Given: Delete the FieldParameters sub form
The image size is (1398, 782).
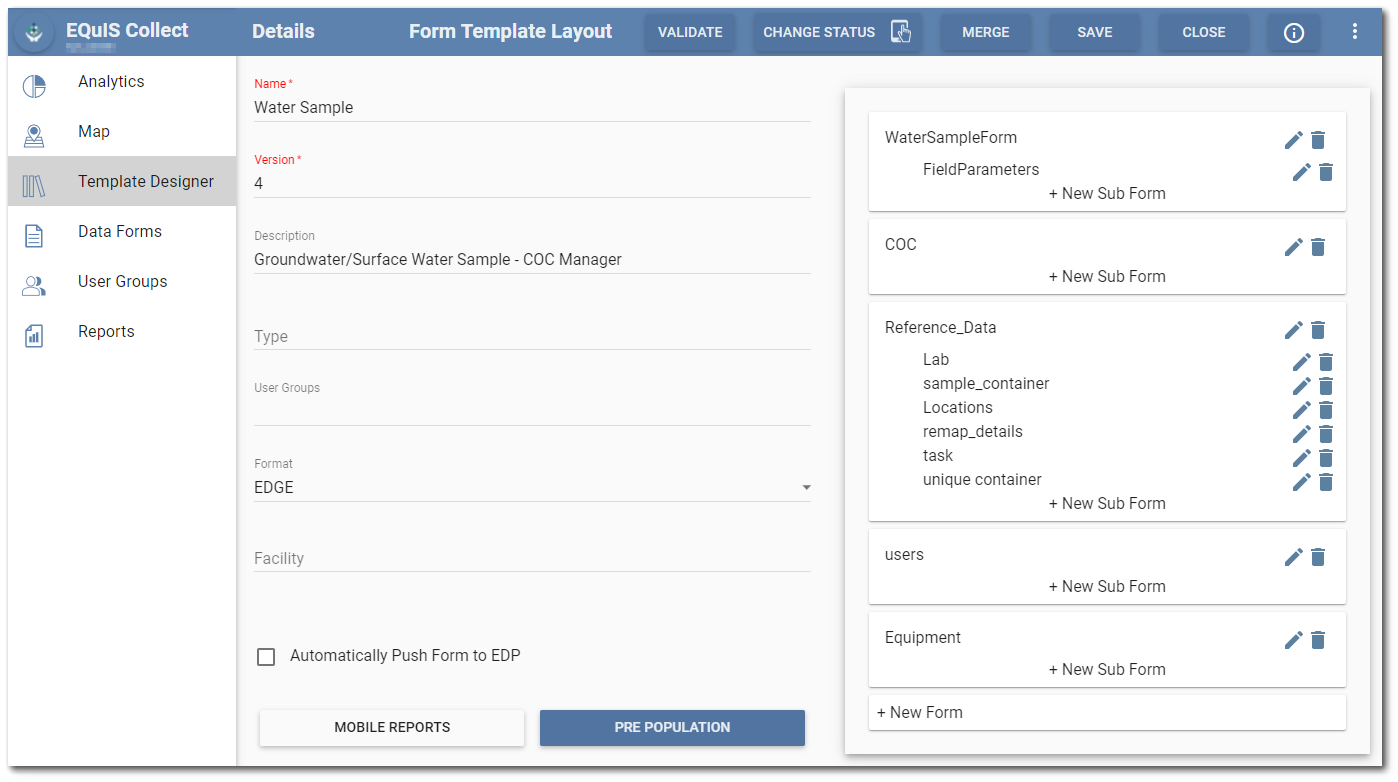Looking at the screenshot, I should (x=1326, y=172).
